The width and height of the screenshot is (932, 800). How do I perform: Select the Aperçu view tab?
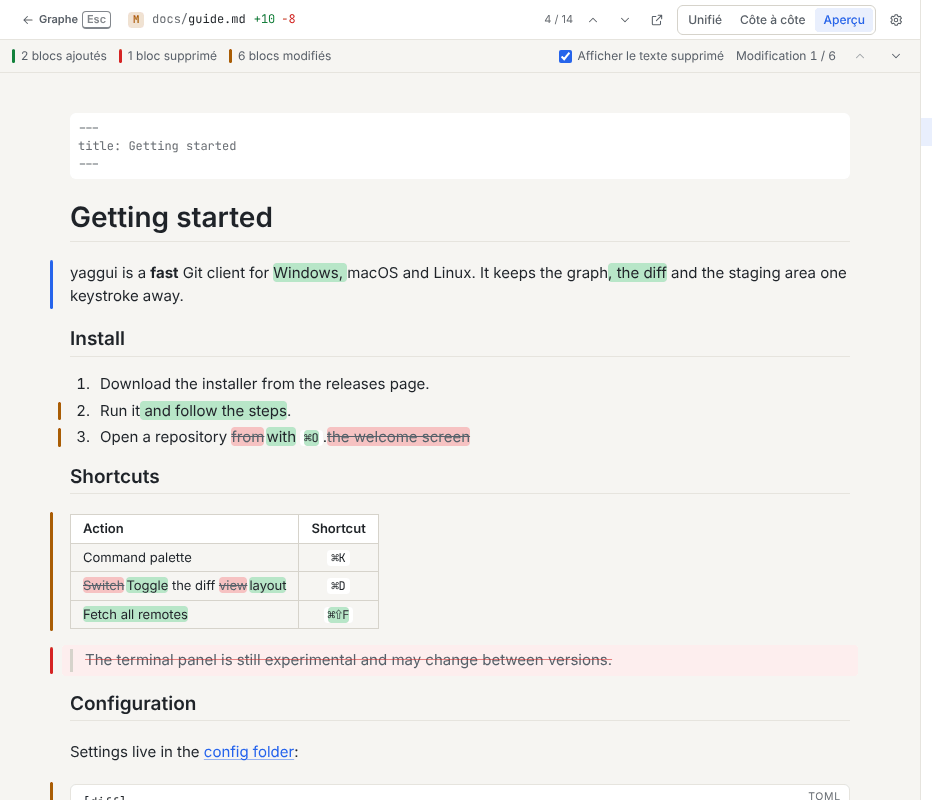844,20
